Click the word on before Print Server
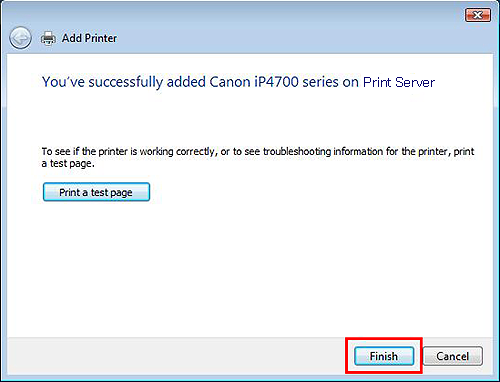The height and width of the screenshot is (382, 500). (350, 83)
